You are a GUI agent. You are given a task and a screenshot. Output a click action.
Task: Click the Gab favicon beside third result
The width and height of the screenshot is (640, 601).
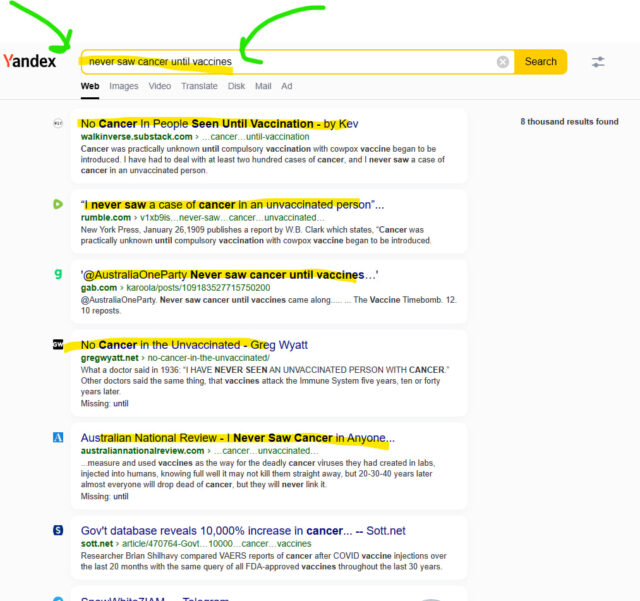(58, 274)
